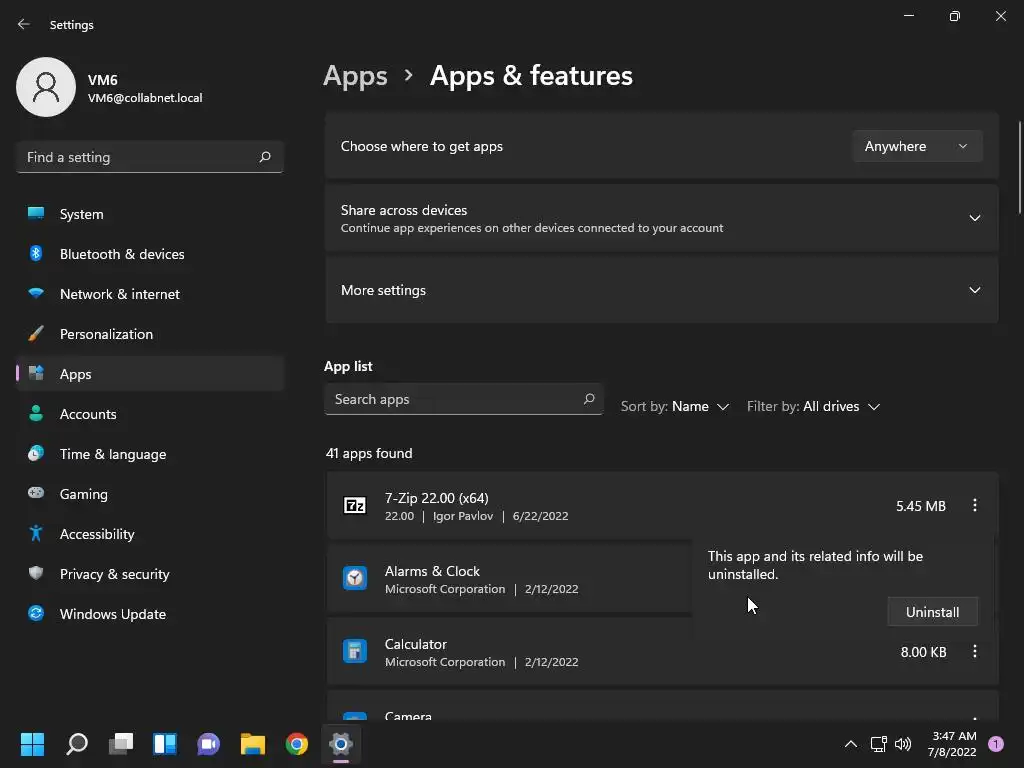Click the Privacy & security shield icon
Image resolution: width=1024 pixels, height=768 pixels.
pos(36,573)
